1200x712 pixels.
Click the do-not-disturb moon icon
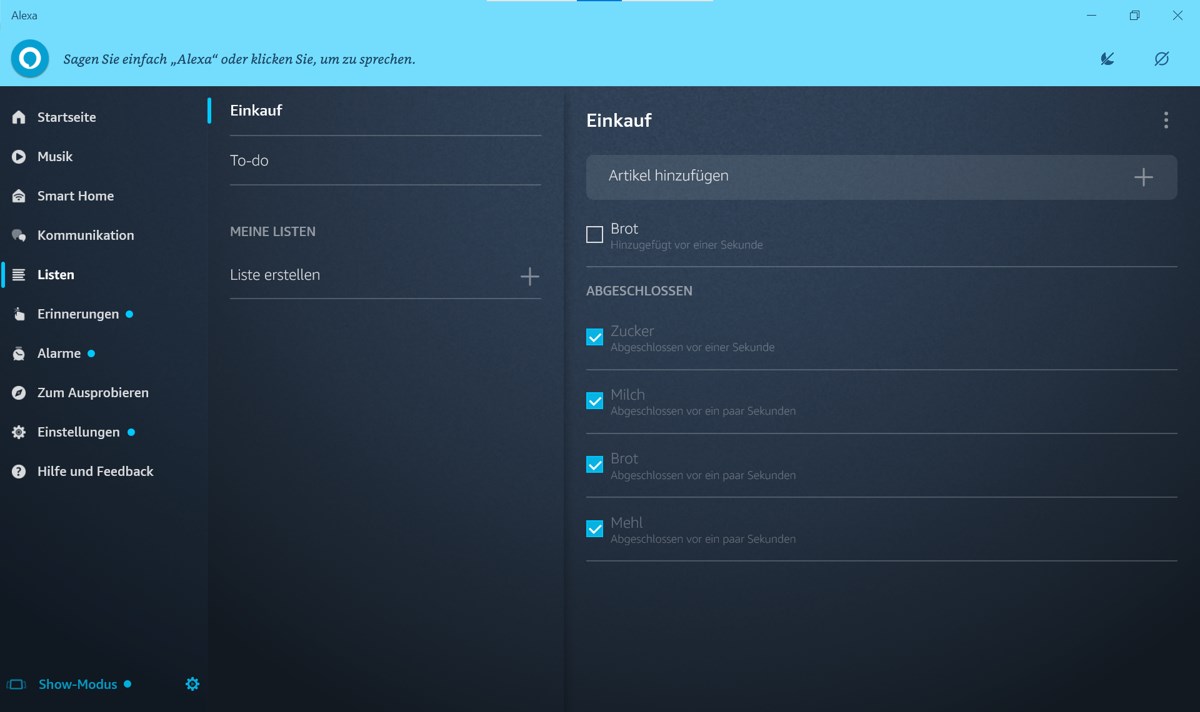pyautogui.click(x=1107, y=59)
